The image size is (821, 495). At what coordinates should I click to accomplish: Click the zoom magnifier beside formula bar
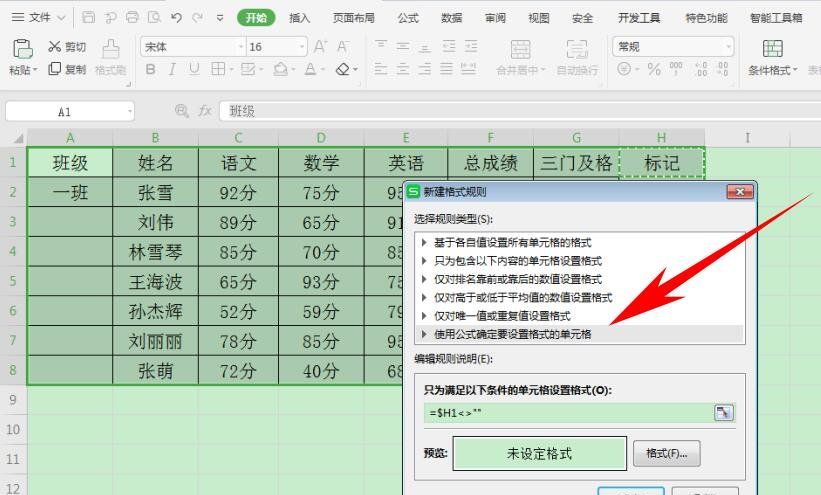click(182, 111)
